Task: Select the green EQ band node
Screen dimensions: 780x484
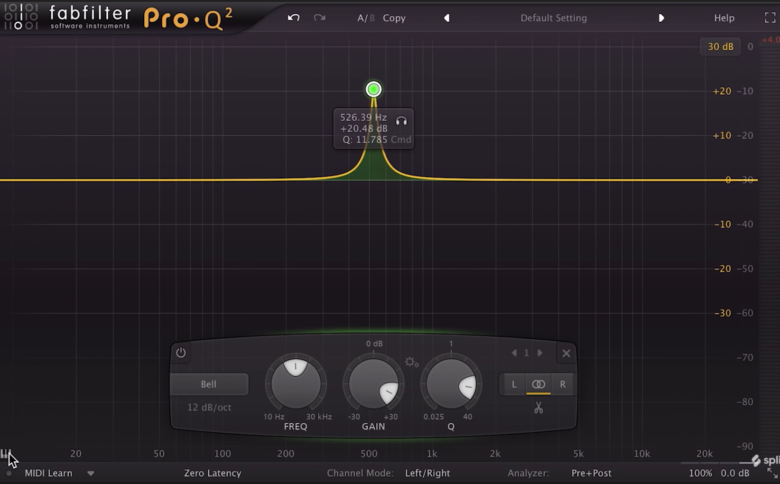Action: pos(374,89)
